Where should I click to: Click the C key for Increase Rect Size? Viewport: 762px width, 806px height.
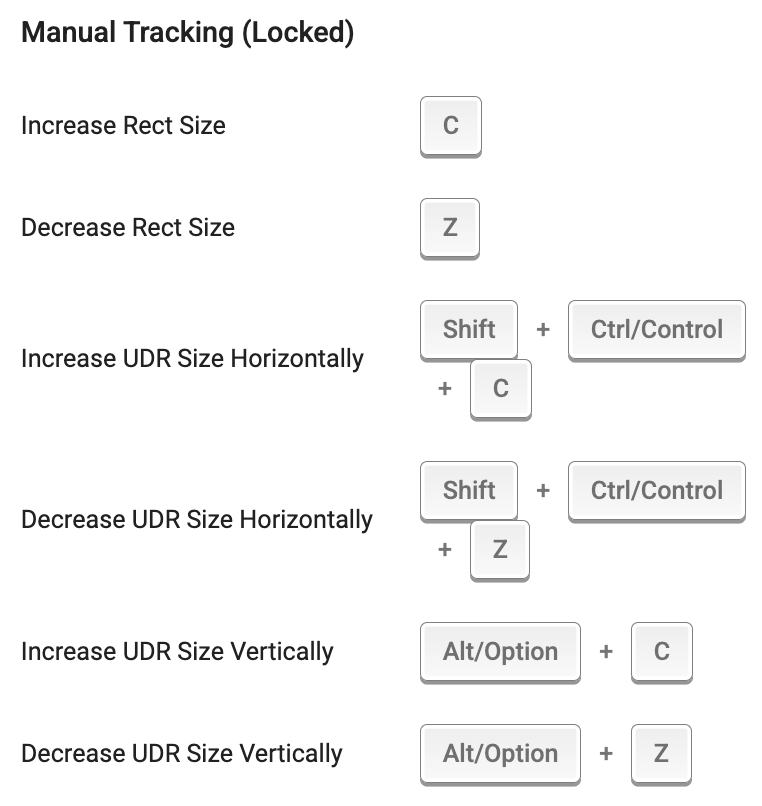tap(450, 126)
